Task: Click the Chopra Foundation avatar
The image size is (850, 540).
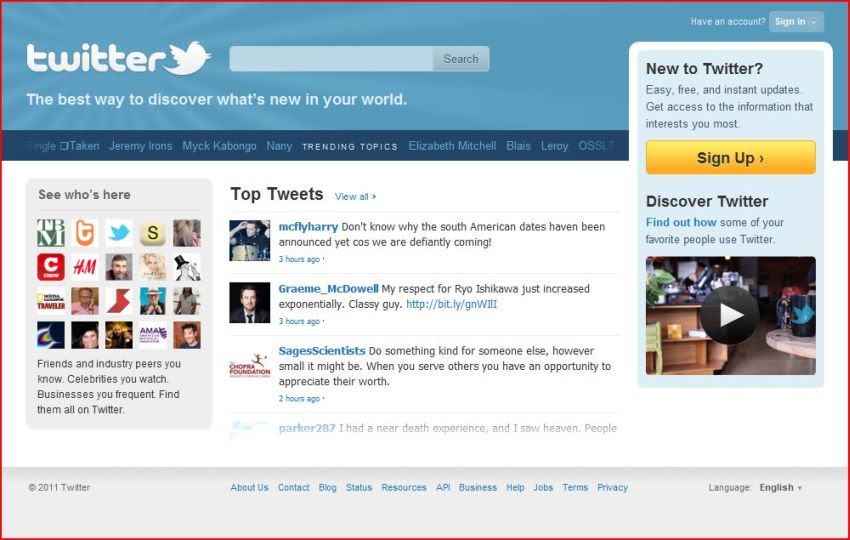Action: (249, 365)
